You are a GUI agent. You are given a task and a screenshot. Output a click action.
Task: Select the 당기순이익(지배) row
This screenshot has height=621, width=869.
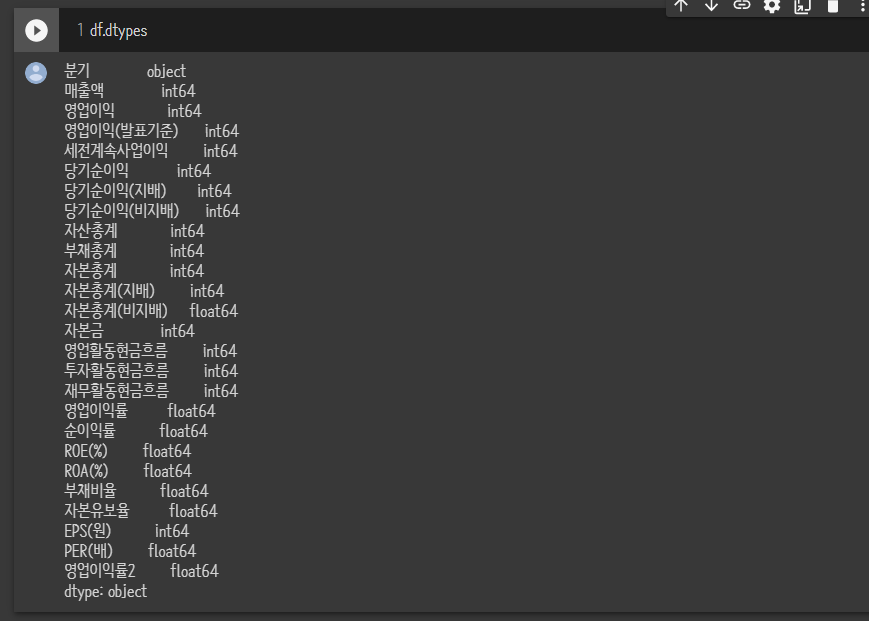coord(148,191)
